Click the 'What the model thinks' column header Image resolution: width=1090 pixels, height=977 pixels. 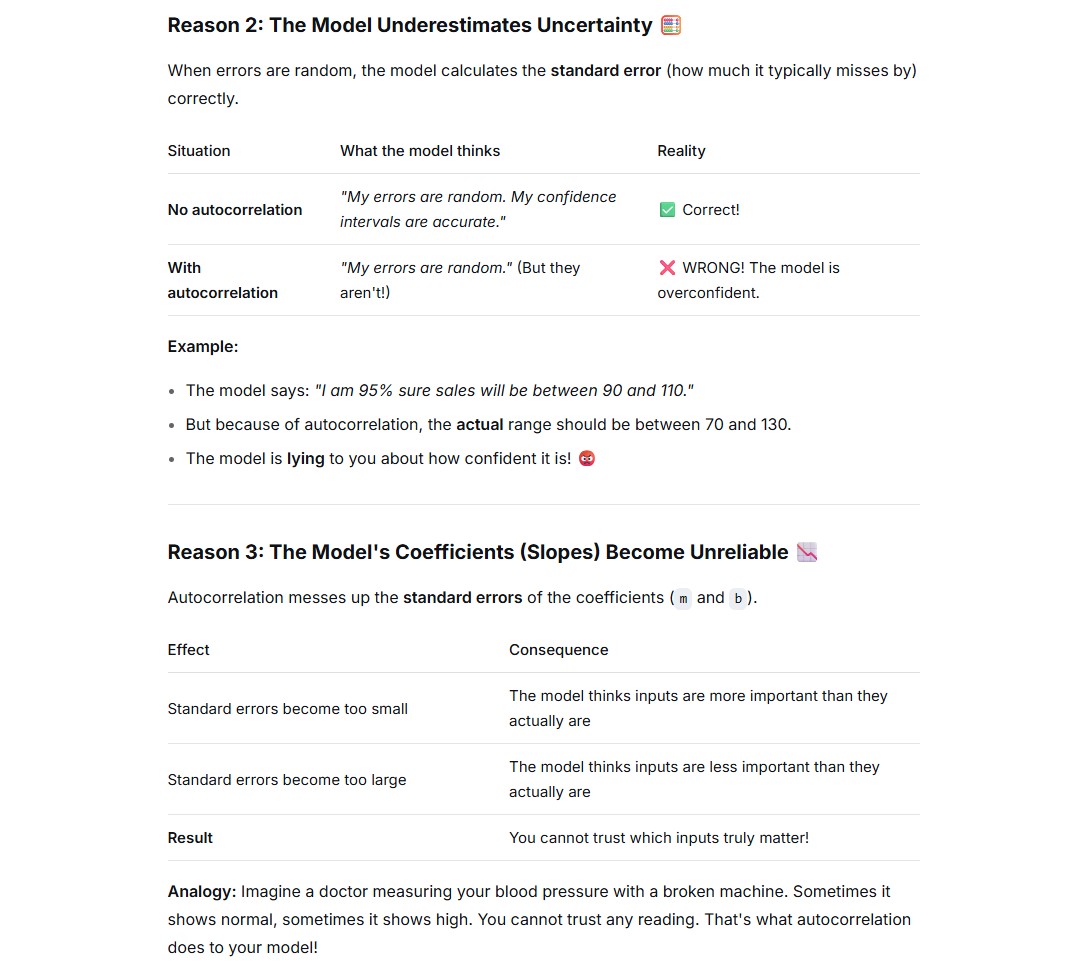(x=420, y=151)
